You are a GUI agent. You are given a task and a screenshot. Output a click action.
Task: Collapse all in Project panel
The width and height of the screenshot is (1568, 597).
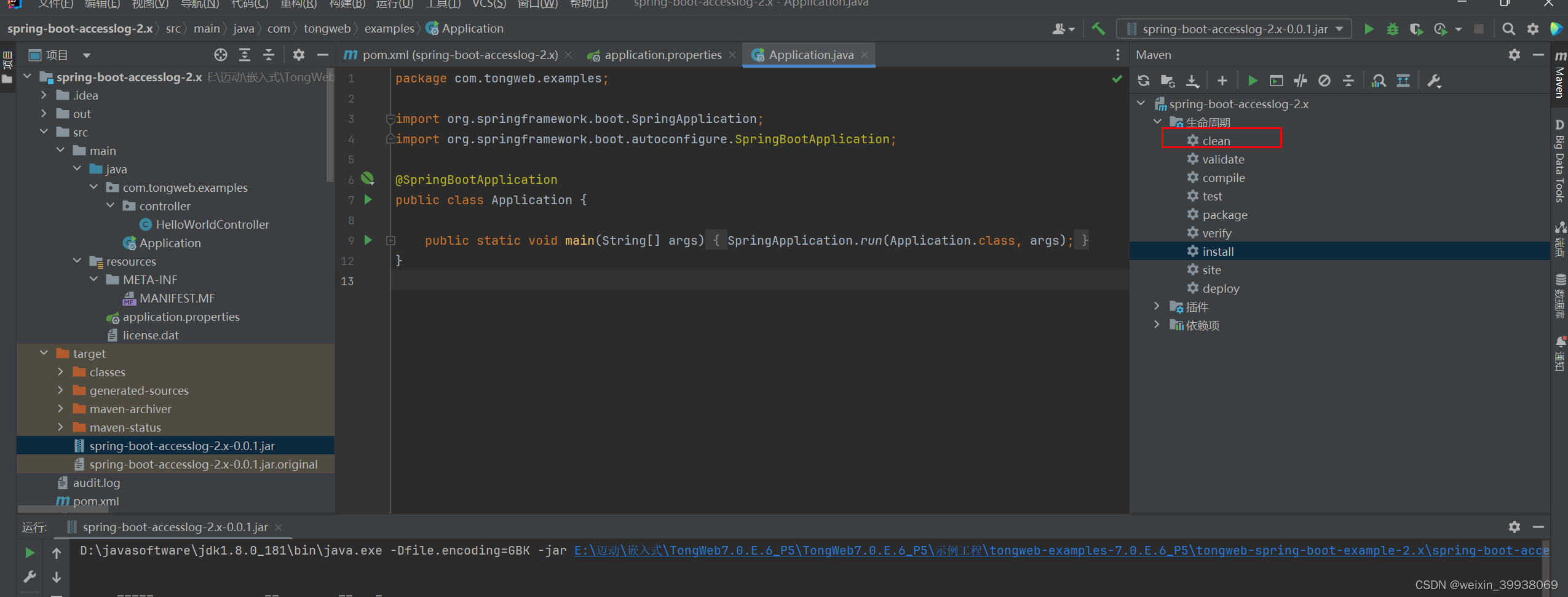coord(269,55)
